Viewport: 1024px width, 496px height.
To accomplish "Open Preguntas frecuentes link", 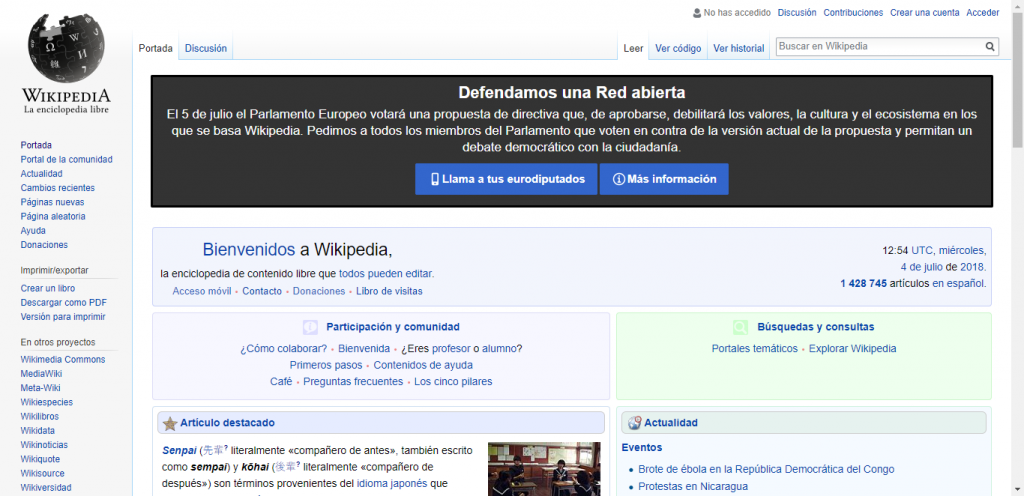I will [x=353, y=382].
